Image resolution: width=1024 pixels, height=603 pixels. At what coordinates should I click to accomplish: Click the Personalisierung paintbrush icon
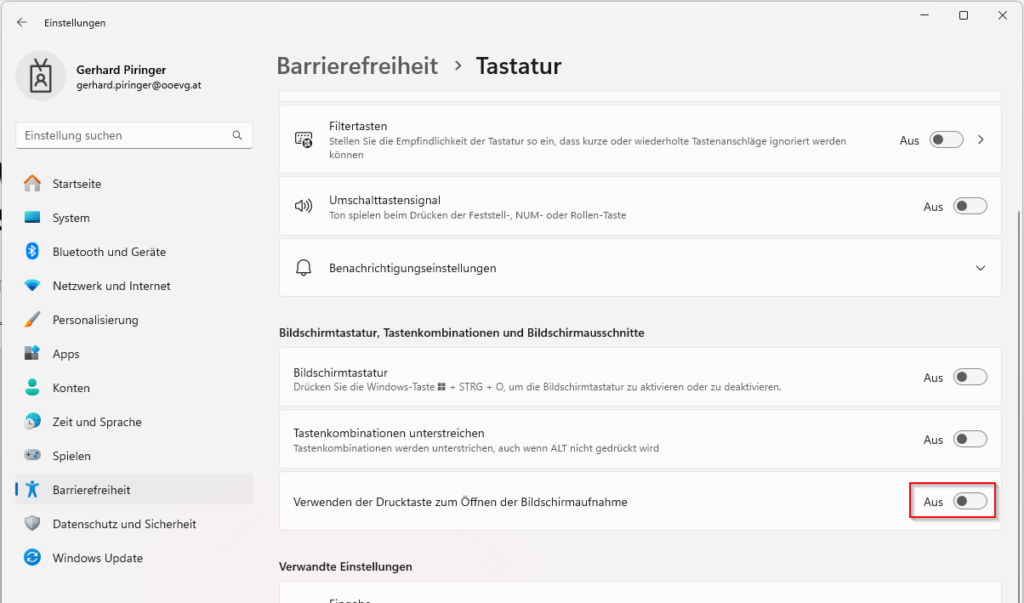pos(33,320)
